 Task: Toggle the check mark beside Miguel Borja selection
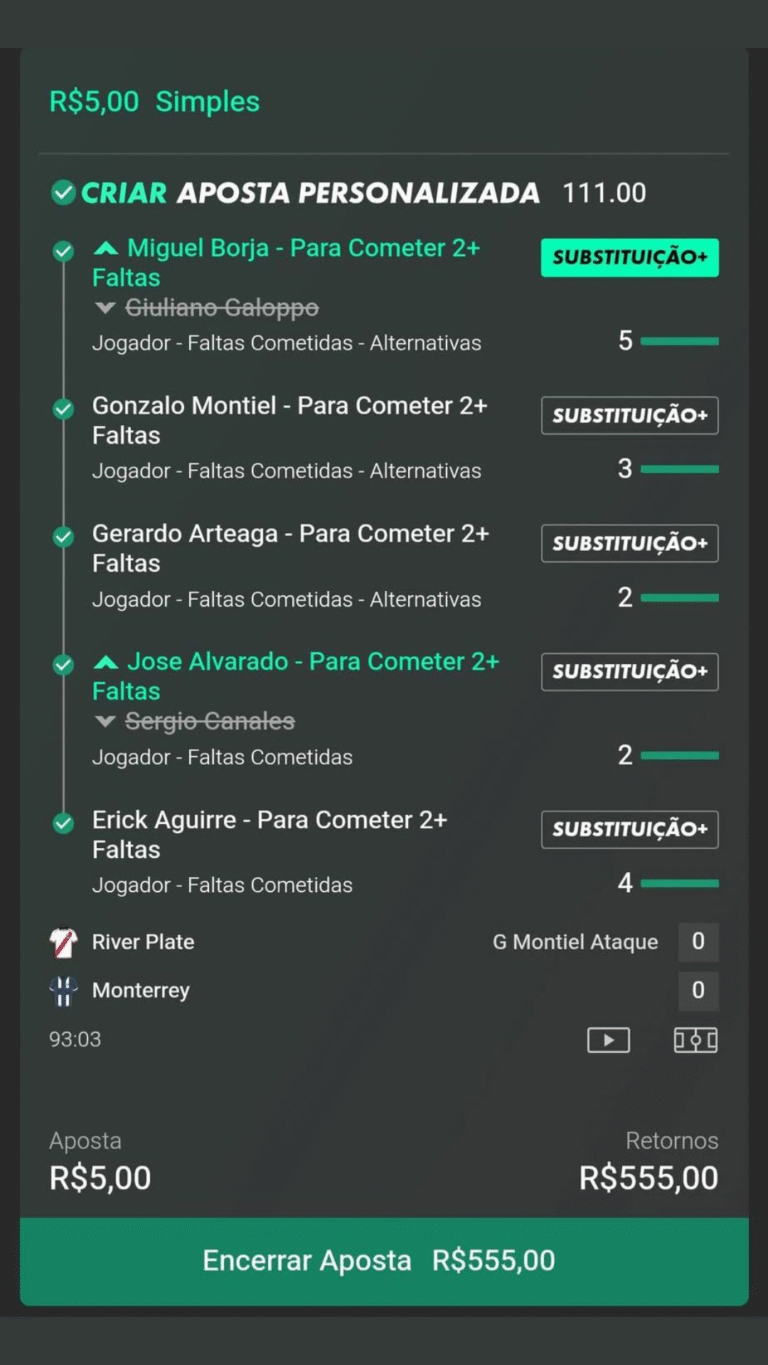click(x=63, y=251)
